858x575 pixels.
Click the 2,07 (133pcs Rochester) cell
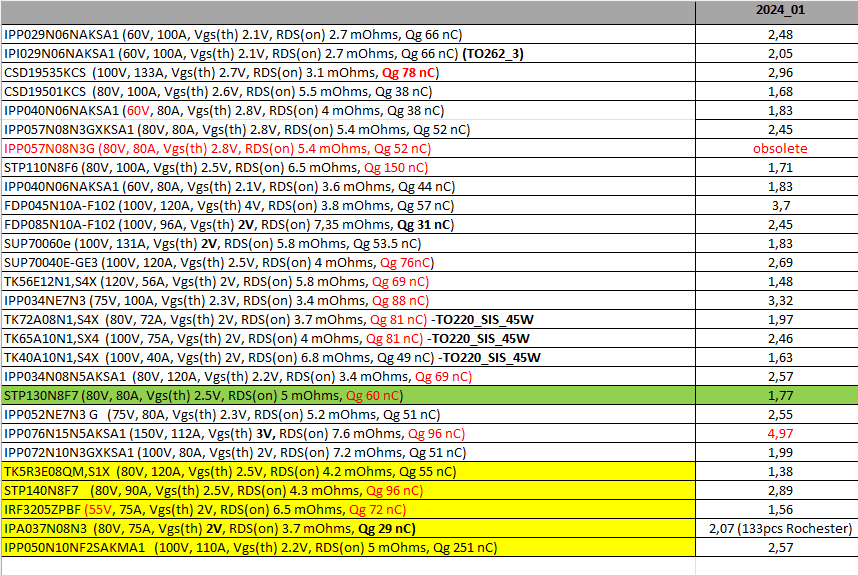tap(776, 529)
